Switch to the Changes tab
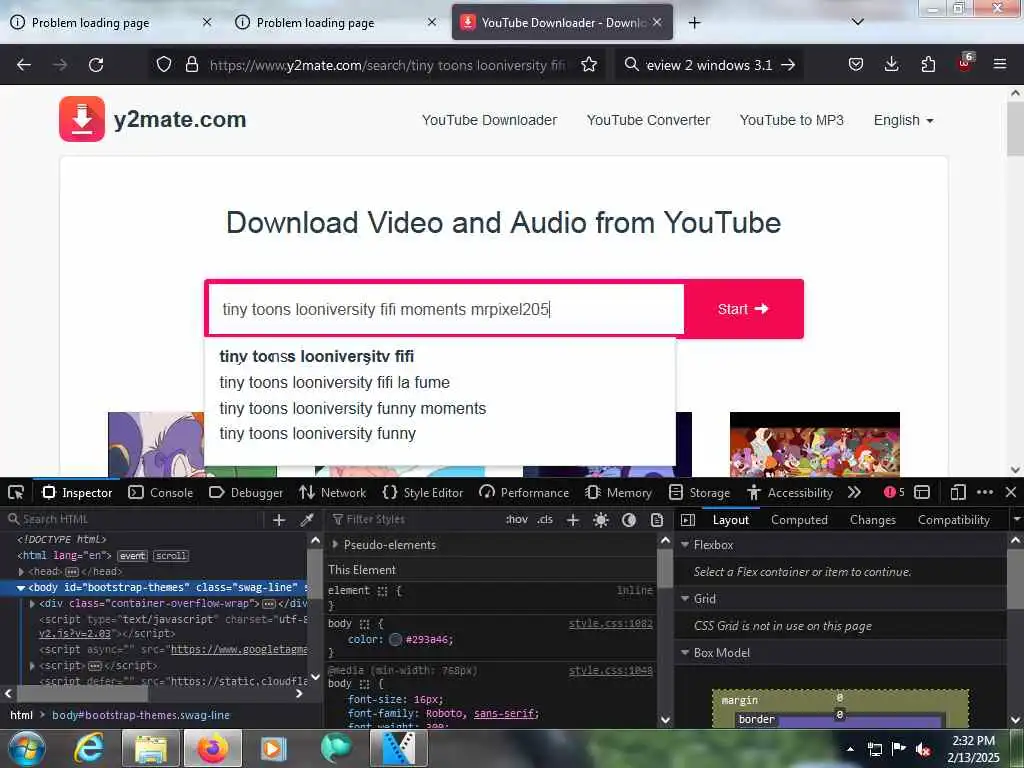This screenshot has height=768, width=1024. point(872,520)
